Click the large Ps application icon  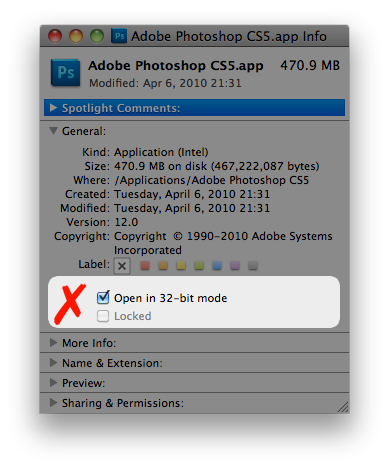point(66,73)
